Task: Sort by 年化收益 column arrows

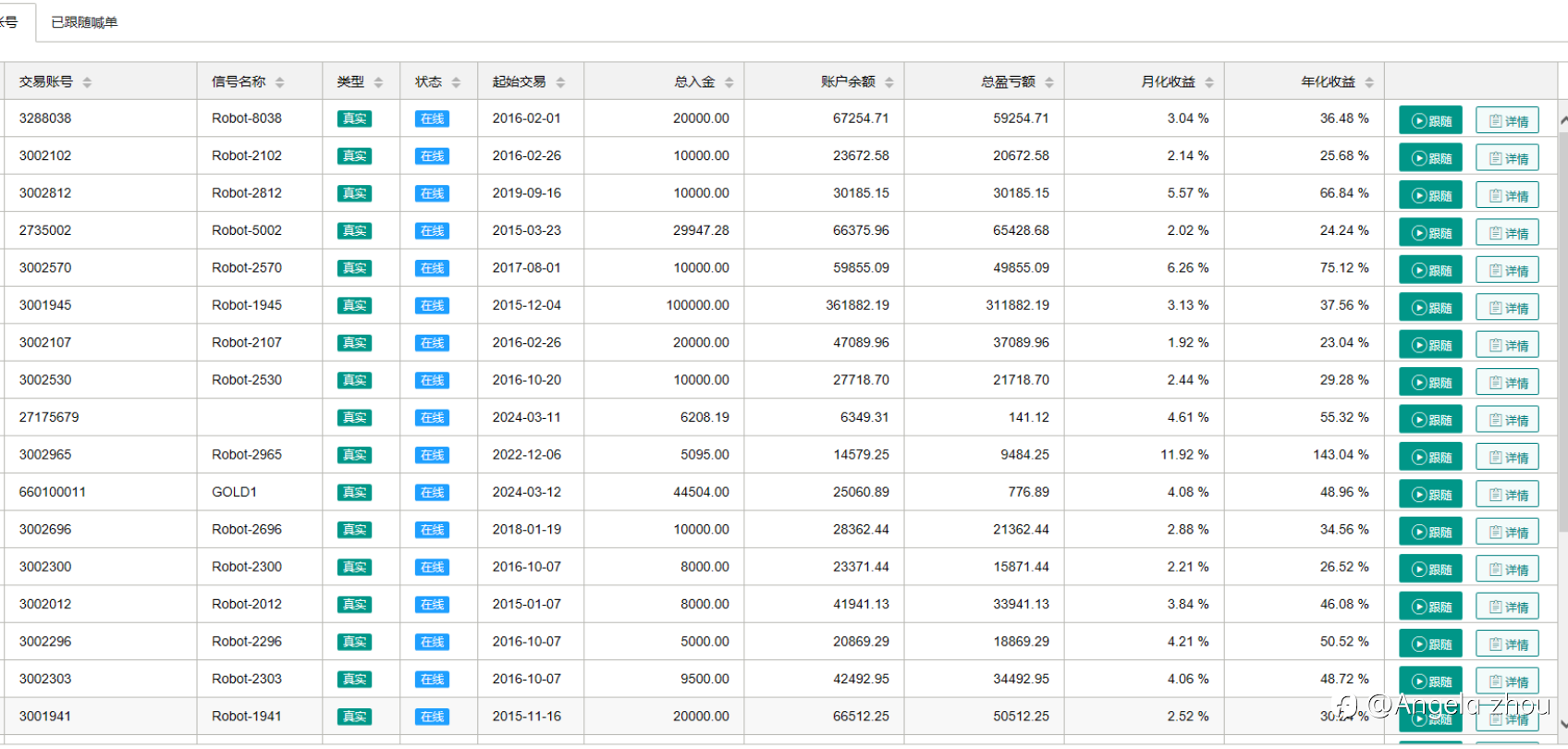Action: [1368, 82]
